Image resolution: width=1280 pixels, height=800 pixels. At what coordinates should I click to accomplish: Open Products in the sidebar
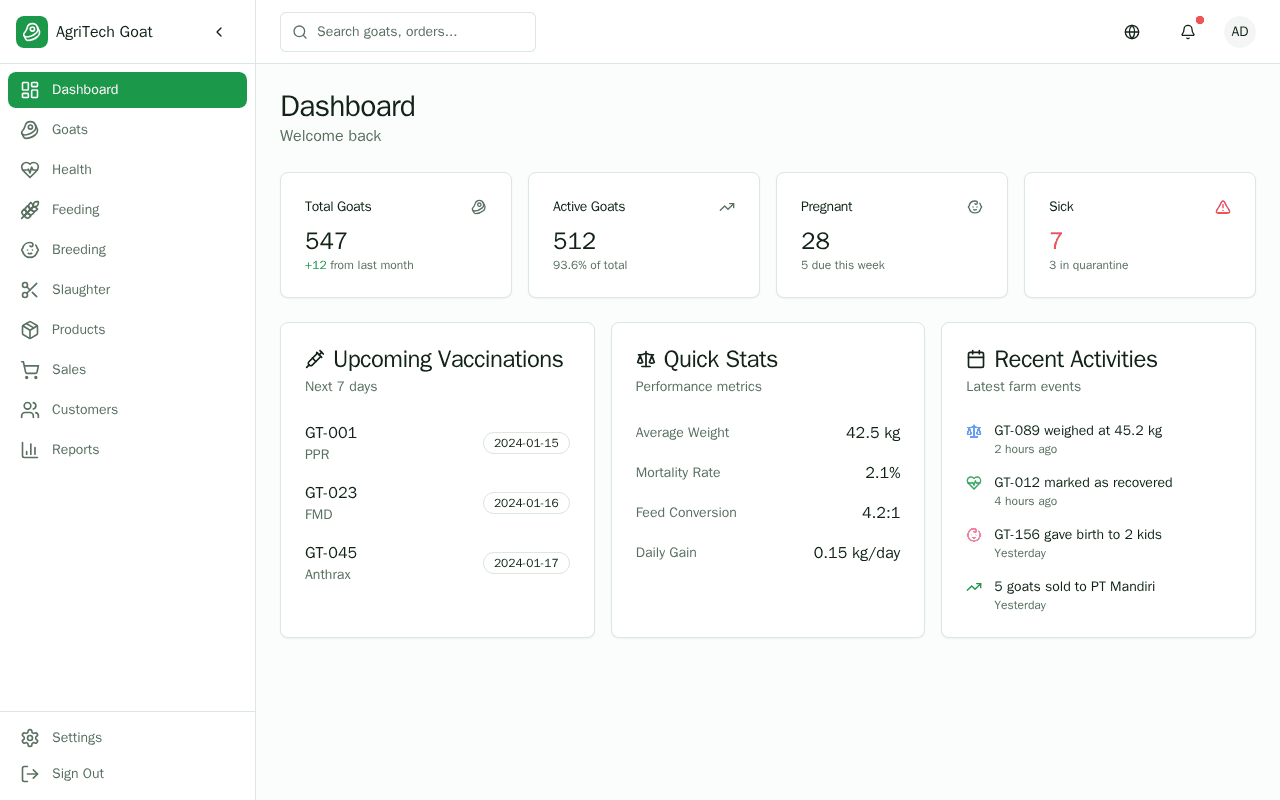pos(127,330)
